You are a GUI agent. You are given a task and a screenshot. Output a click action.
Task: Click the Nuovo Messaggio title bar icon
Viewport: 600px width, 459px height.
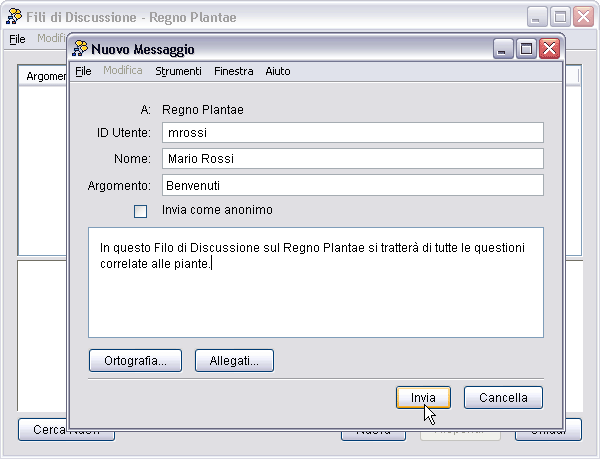(x=81, y=48)
